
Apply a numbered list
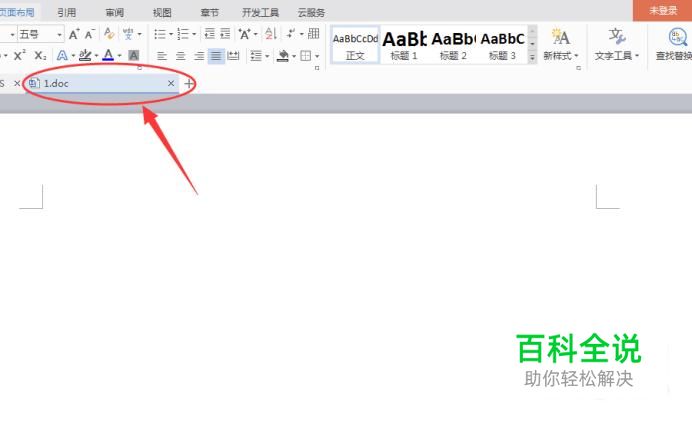click(183, 34)
